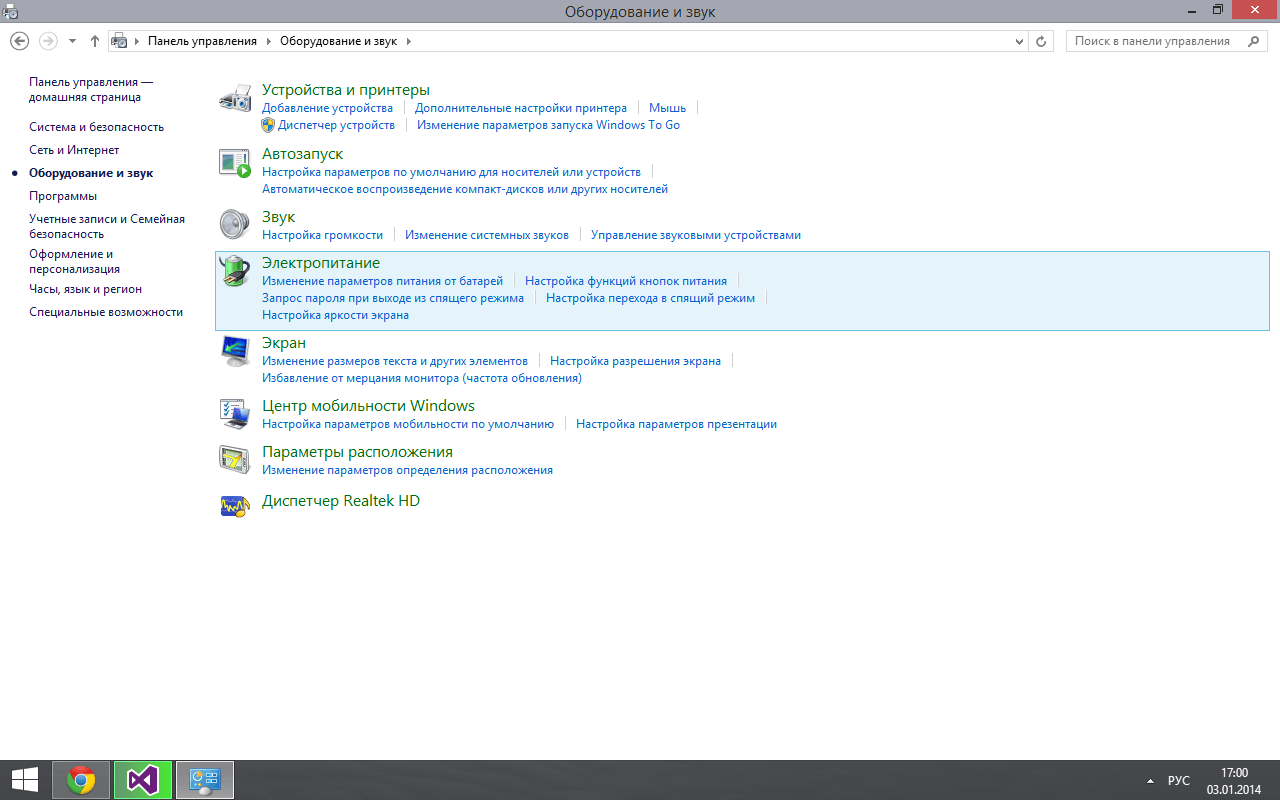Open the Экран monitor icon
Viewport: 1280px width, 800px height.
(234, 351)
